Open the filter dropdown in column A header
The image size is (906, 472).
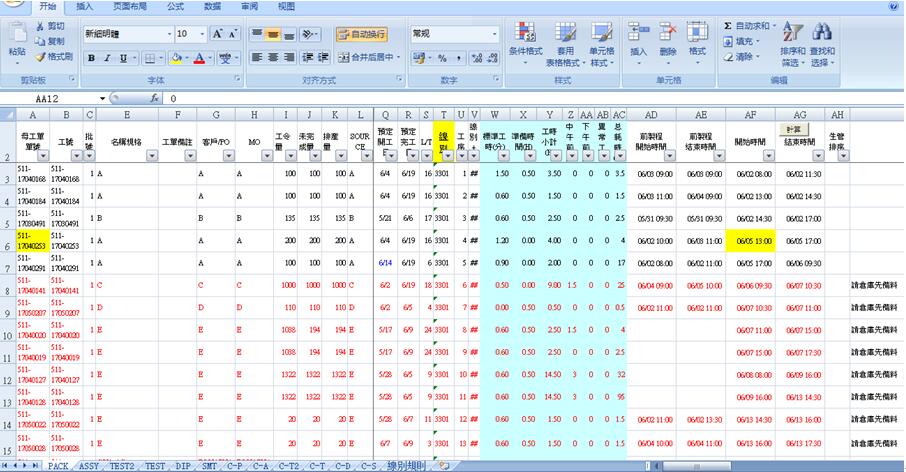tap(43, 155)
